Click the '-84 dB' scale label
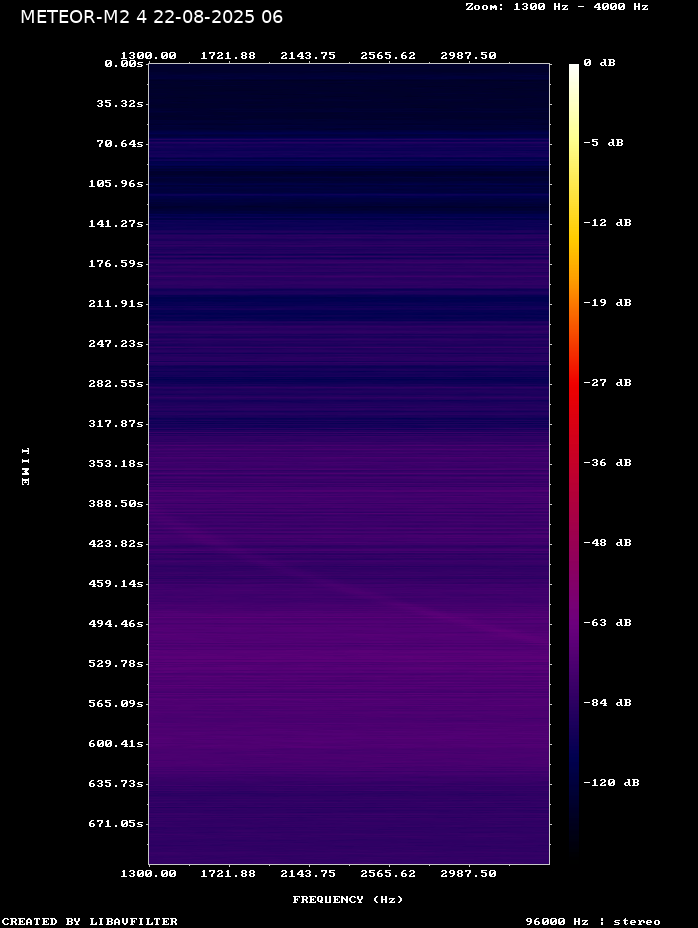This screenshot has height=928, width=698. pos(607,703)
